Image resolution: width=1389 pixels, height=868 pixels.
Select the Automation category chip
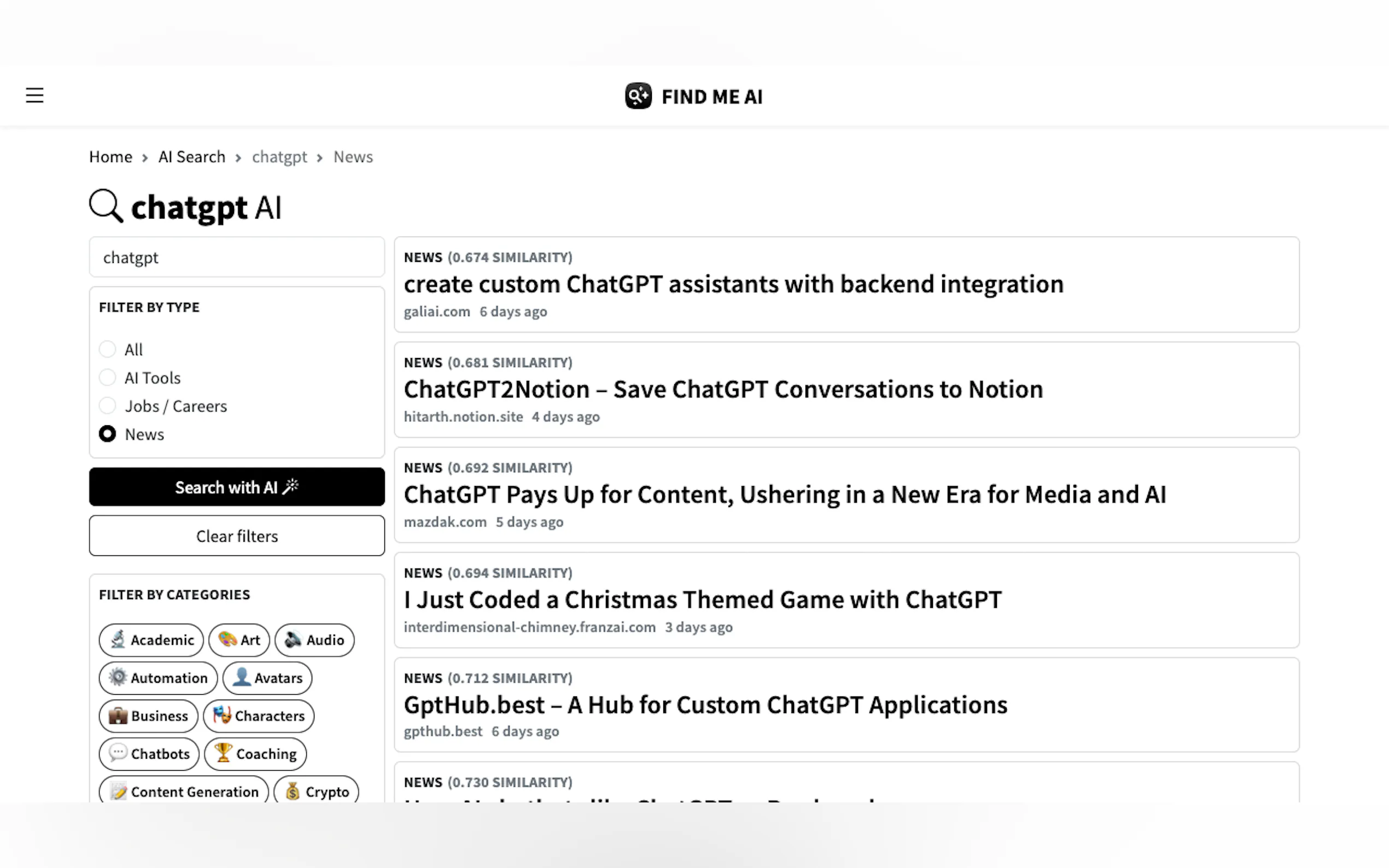[x=158, y=678]
